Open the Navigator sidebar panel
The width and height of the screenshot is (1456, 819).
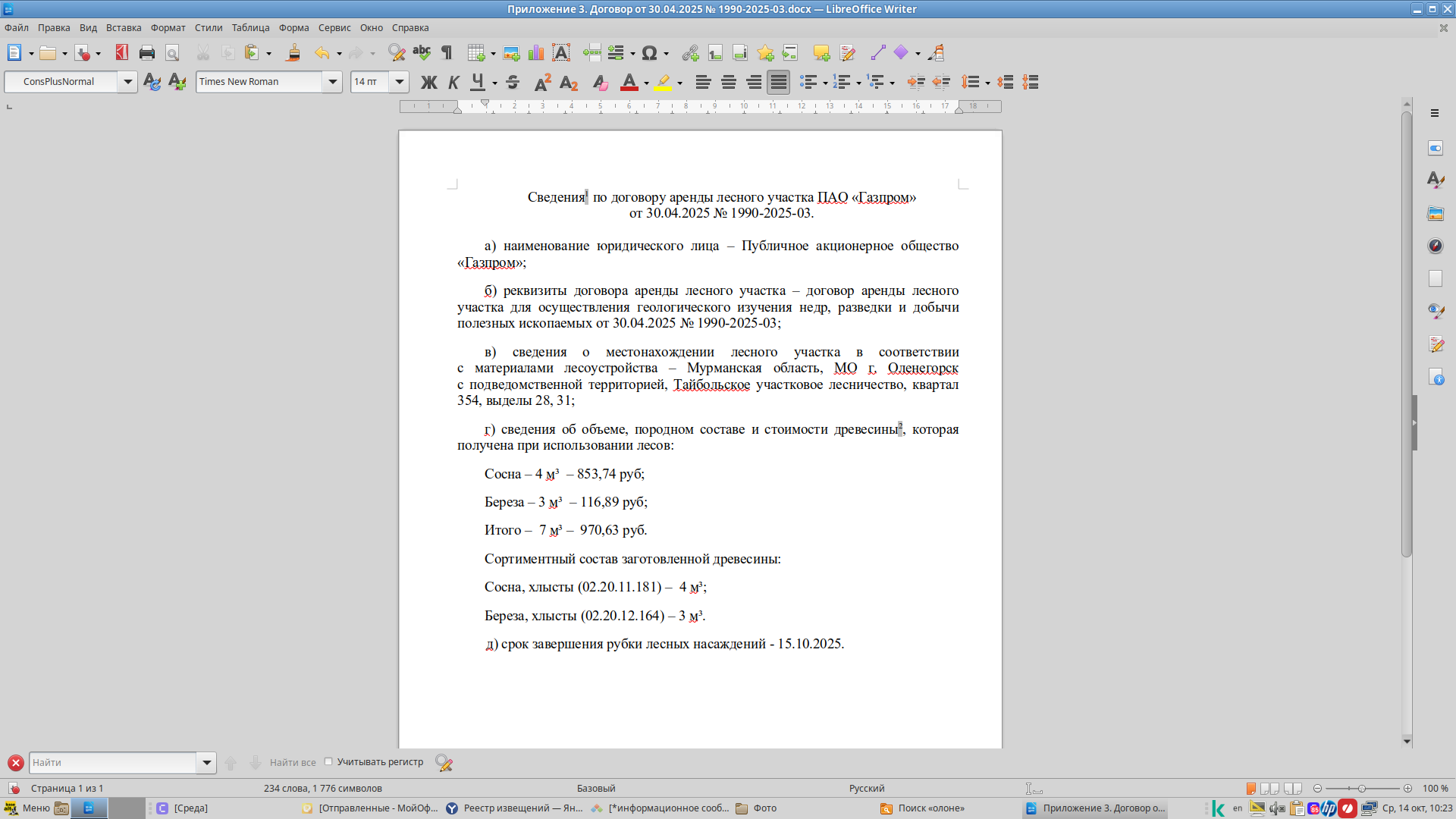click(x=1436, y=246)
